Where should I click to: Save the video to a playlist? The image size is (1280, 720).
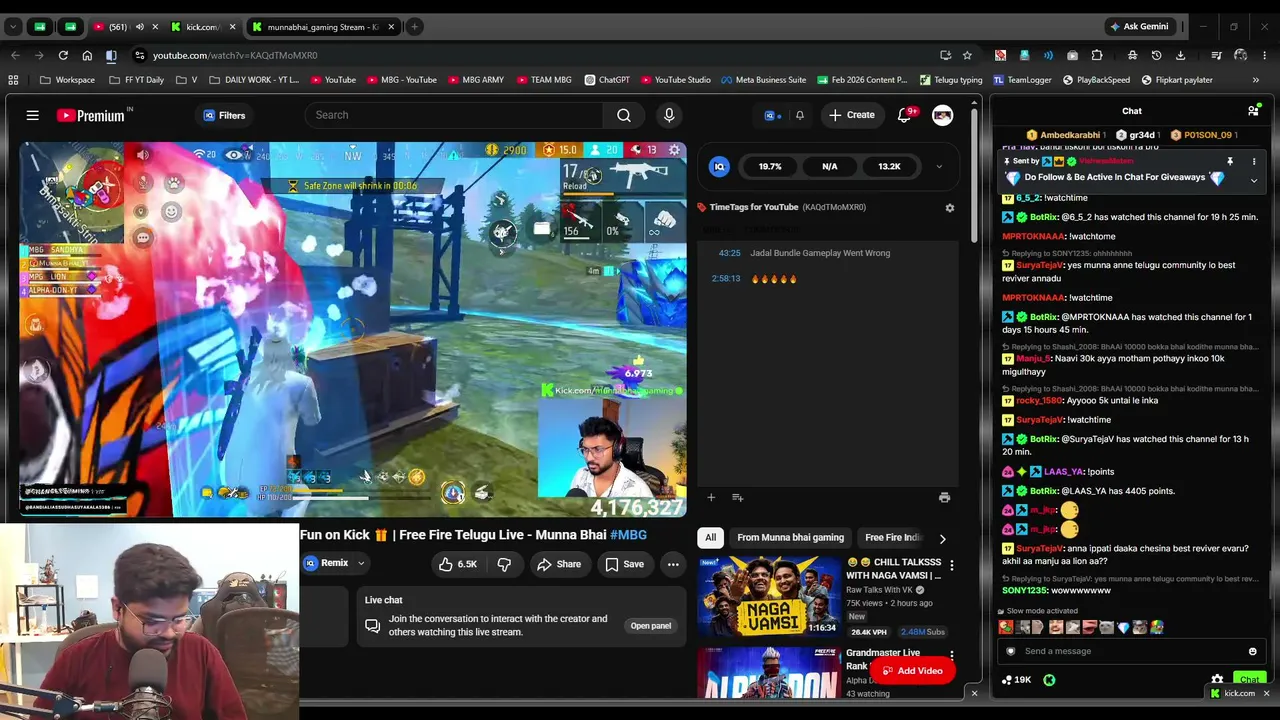pyautogui.click(x=624, y=564)
